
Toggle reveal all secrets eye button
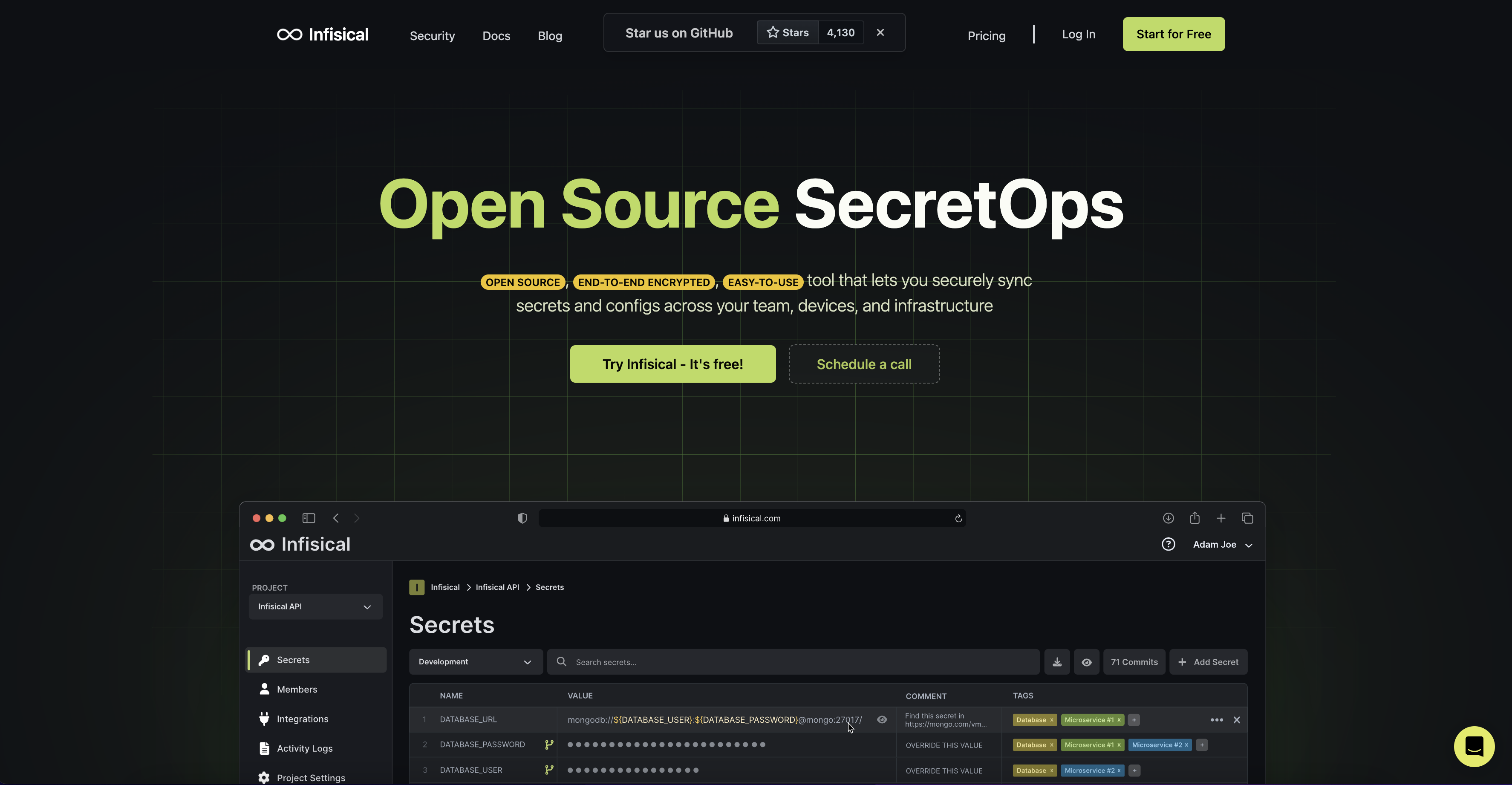pos(1086,662)
